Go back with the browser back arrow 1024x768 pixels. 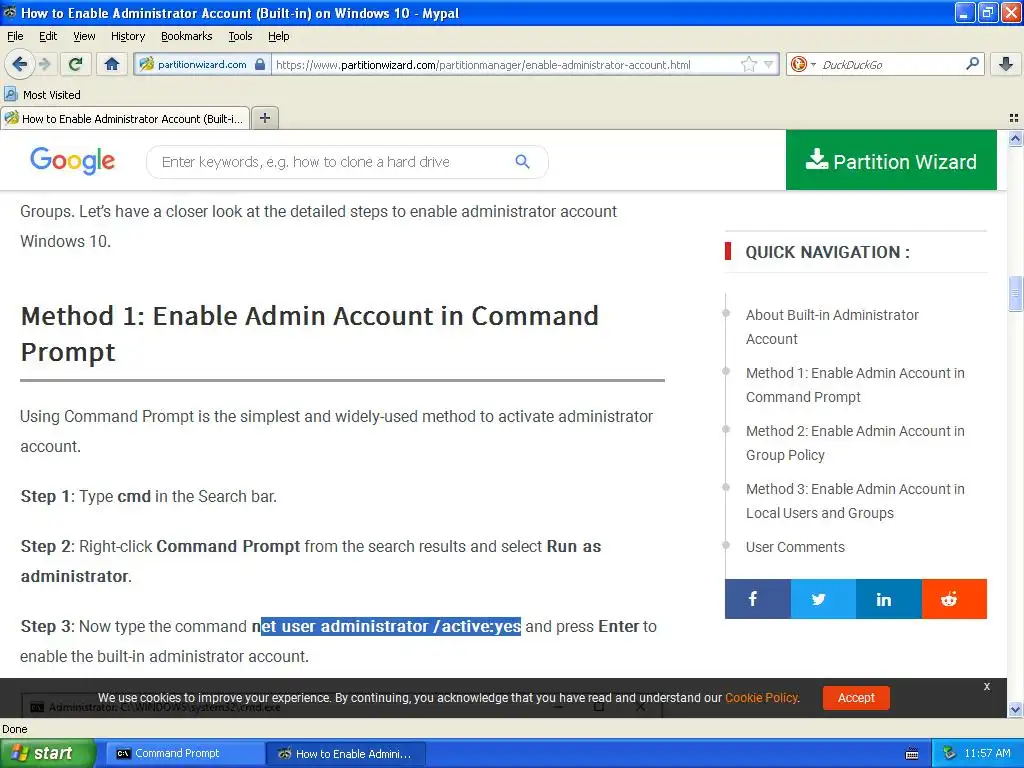(19, 64)
